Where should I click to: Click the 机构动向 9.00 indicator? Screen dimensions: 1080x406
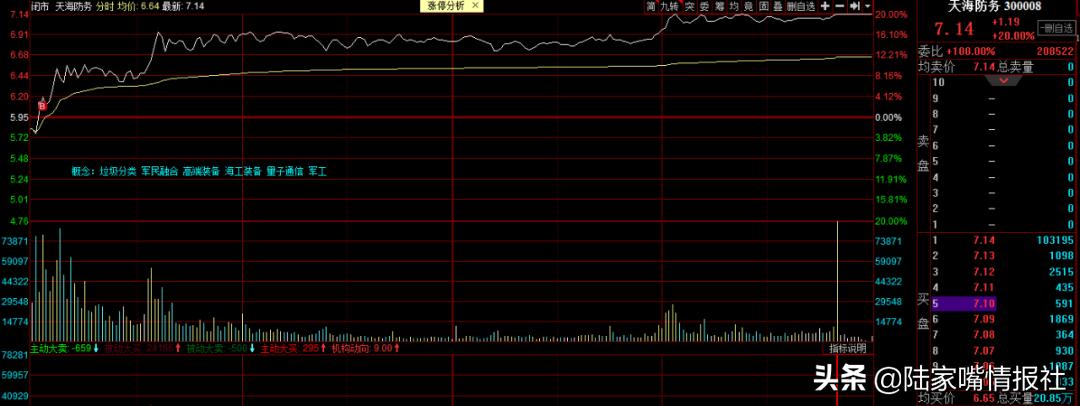coord(365,348)
